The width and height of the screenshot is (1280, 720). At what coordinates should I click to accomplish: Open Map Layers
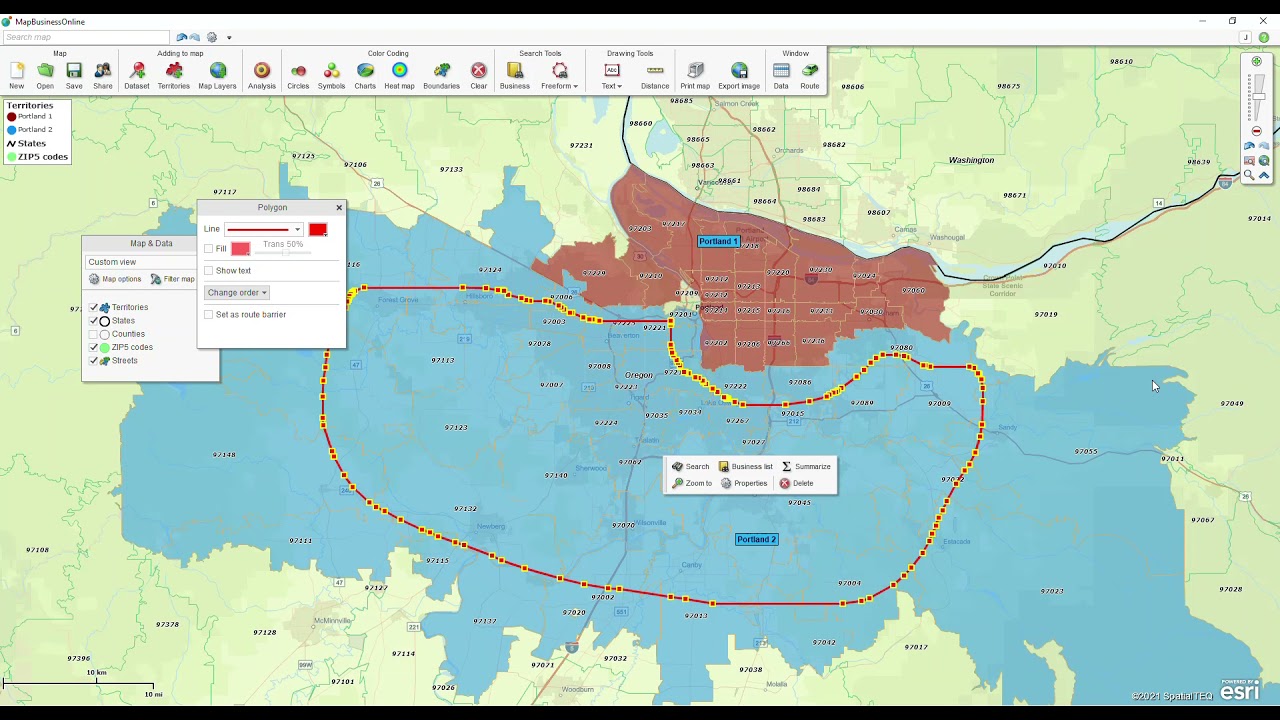pyautogui.click(x=217, y=75)
